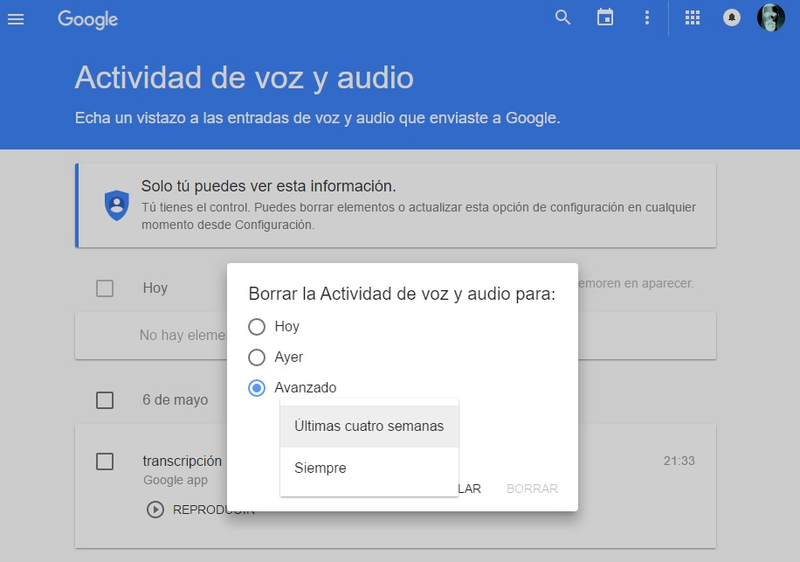The height and width of the screenshot is (562, 800).
Task: Click the Google app source label
Action: tap(176, 480)
